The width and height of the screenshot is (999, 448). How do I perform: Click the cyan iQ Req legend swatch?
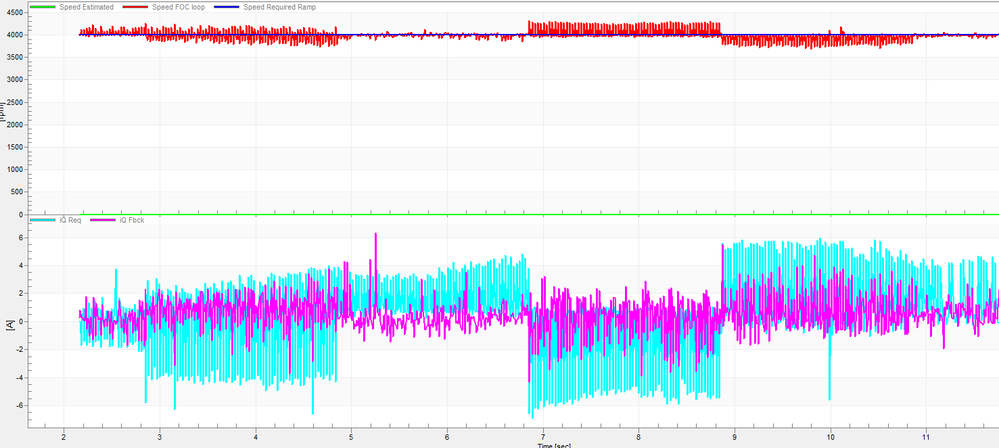coord(43,220)
